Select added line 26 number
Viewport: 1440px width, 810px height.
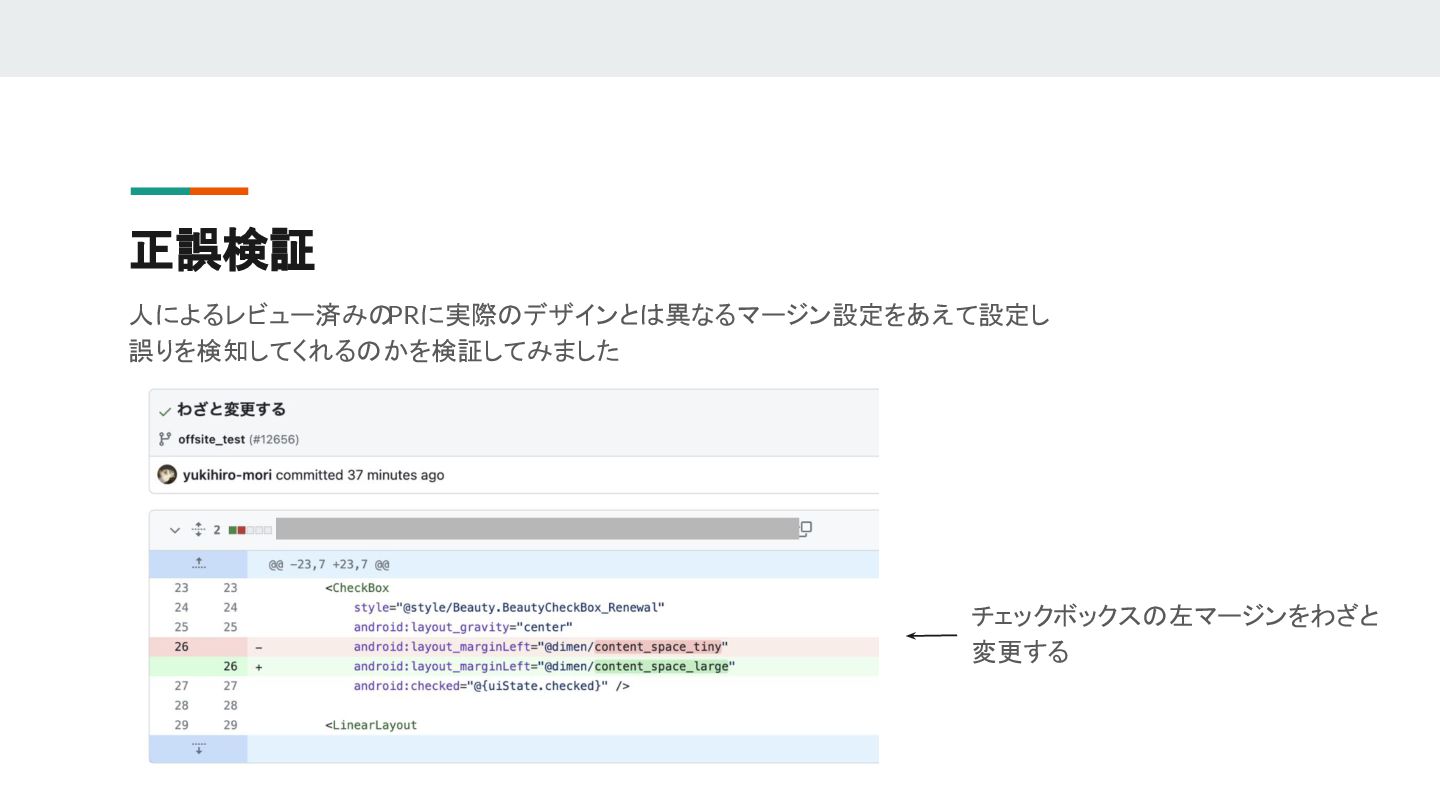(230, 666)
